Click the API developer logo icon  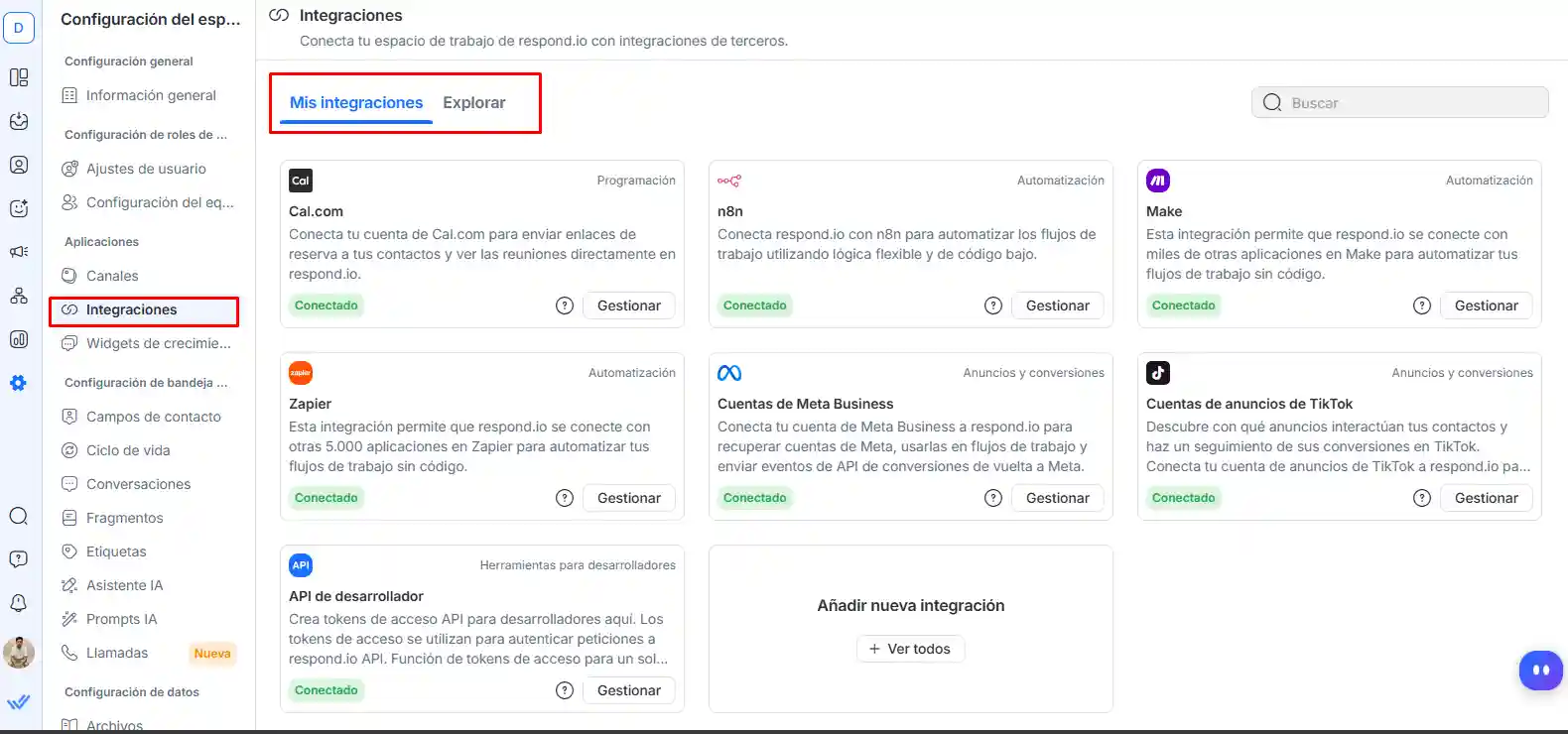click(x=301, y=565)
